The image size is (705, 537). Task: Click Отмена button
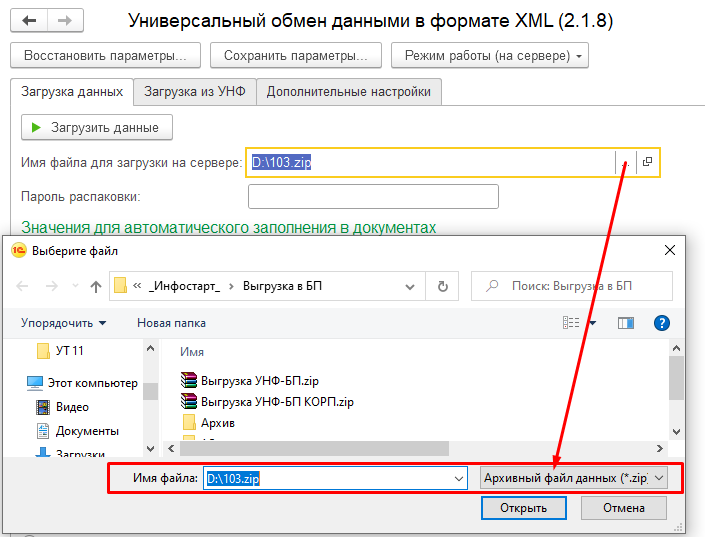[x=624, y=508]
